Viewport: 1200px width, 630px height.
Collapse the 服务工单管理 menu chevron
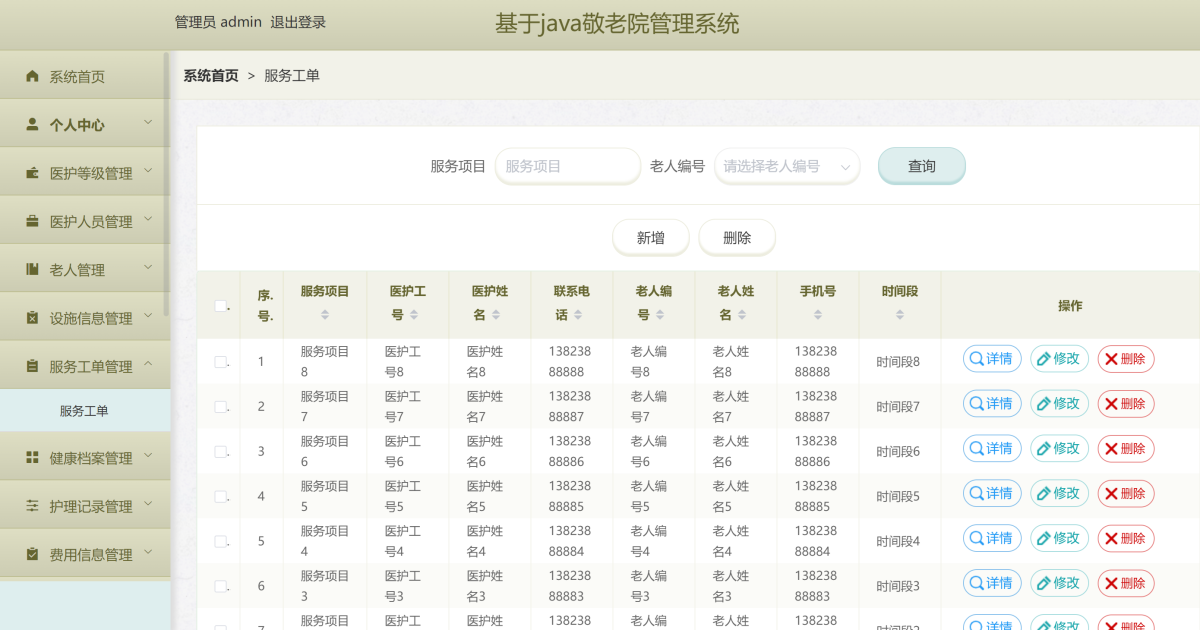pyautogui.click(x=148, y=365)
